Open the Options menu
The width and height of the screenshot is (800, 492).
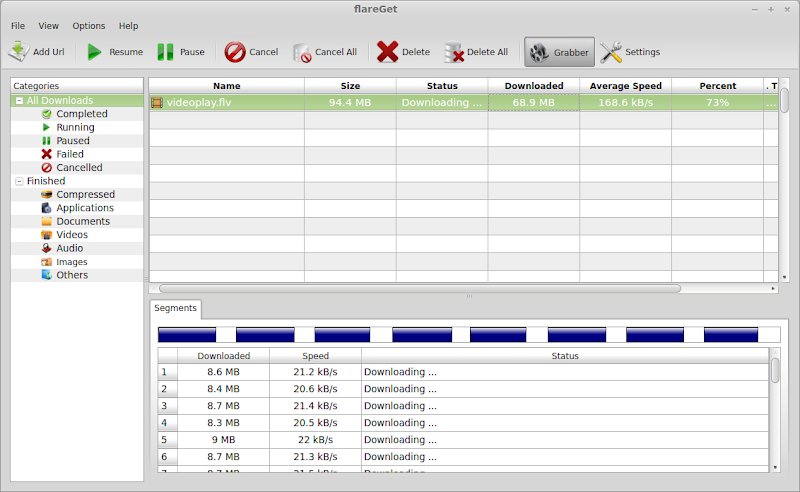point(88,26)
